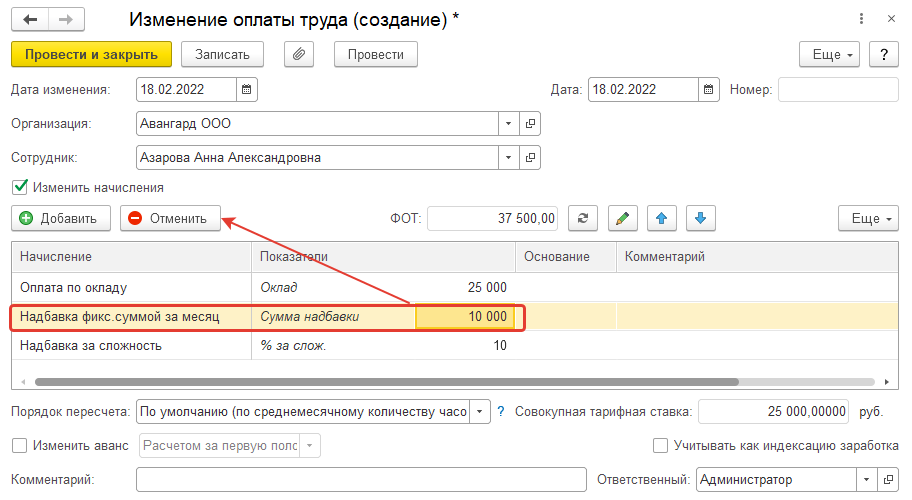Click the Записать button
912x500 pixels.
point(222,54)
